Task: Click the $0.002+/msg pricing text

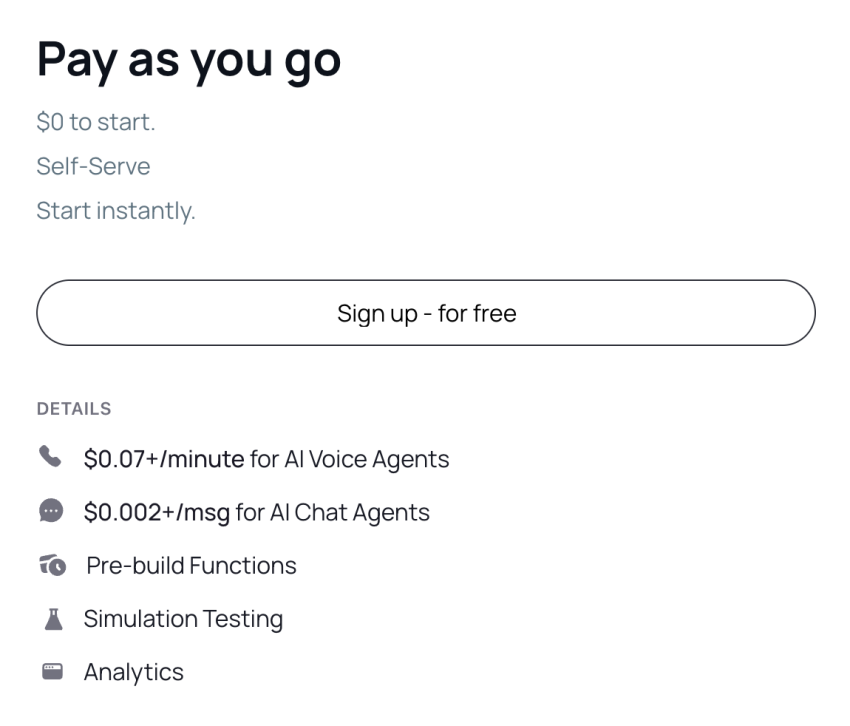Action: [149, 511]
